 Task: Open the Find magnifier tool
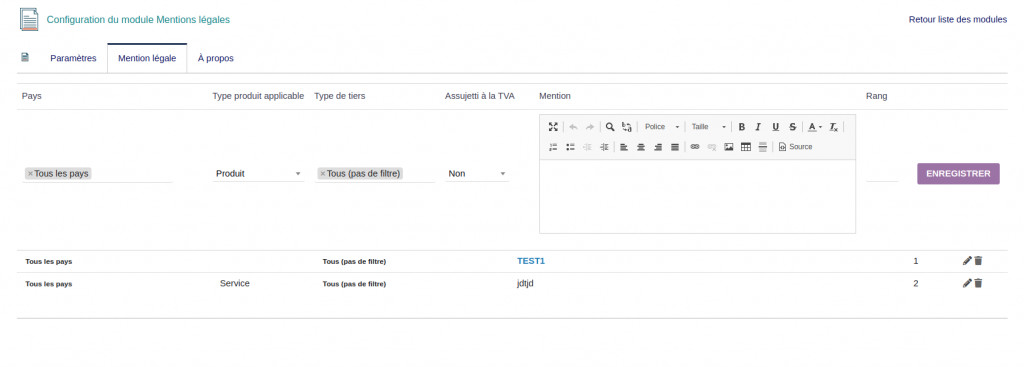(x=610, y=127)
